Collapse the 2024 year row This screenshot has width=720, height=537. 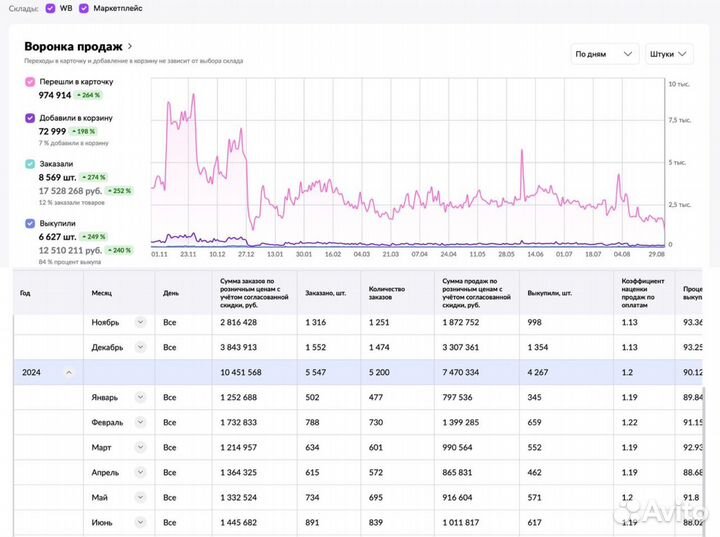point(69,372)
